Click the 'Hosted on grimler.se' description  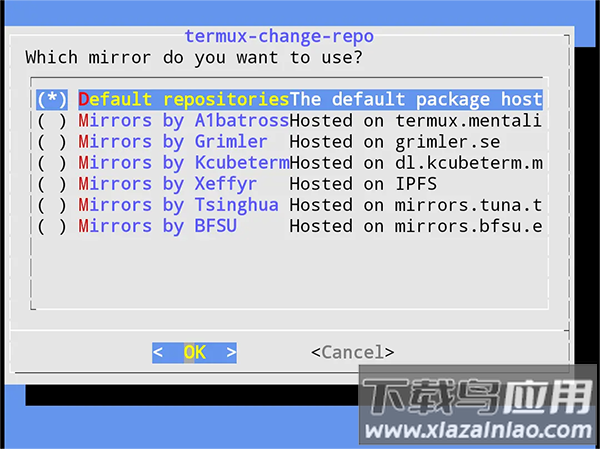point(395,142)
